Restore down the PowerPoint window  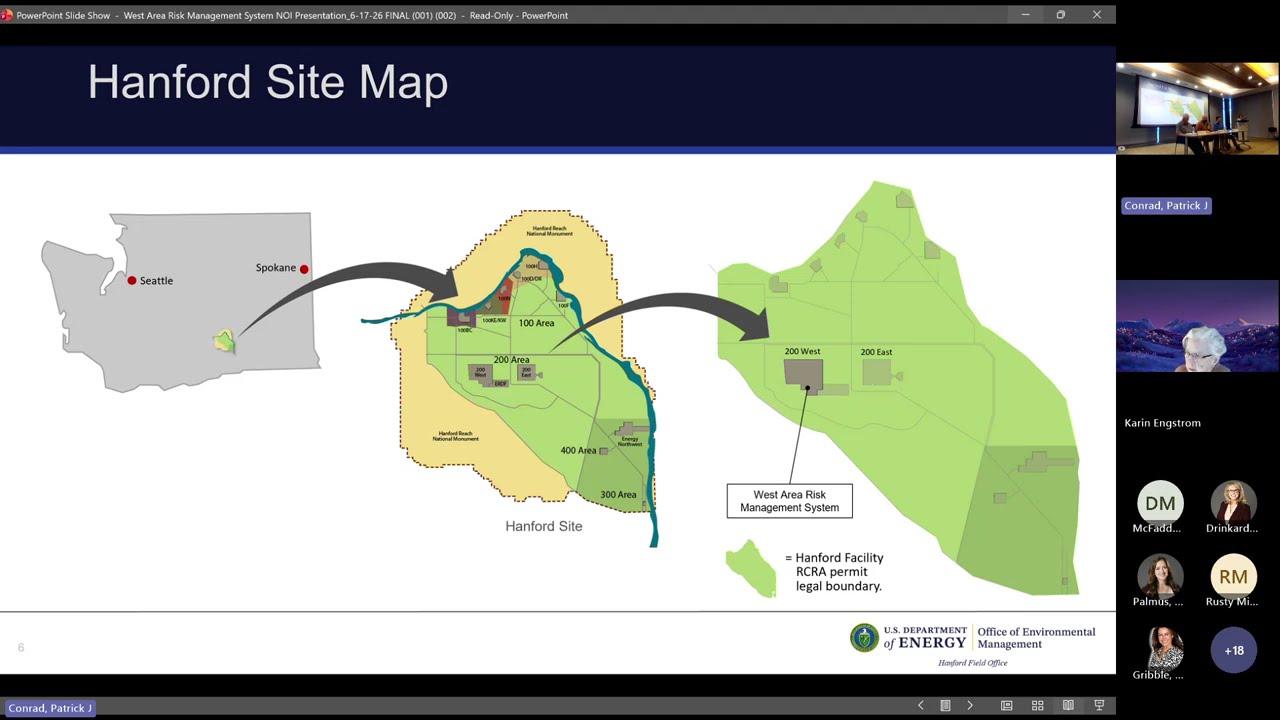click(x=1061, y=15)
